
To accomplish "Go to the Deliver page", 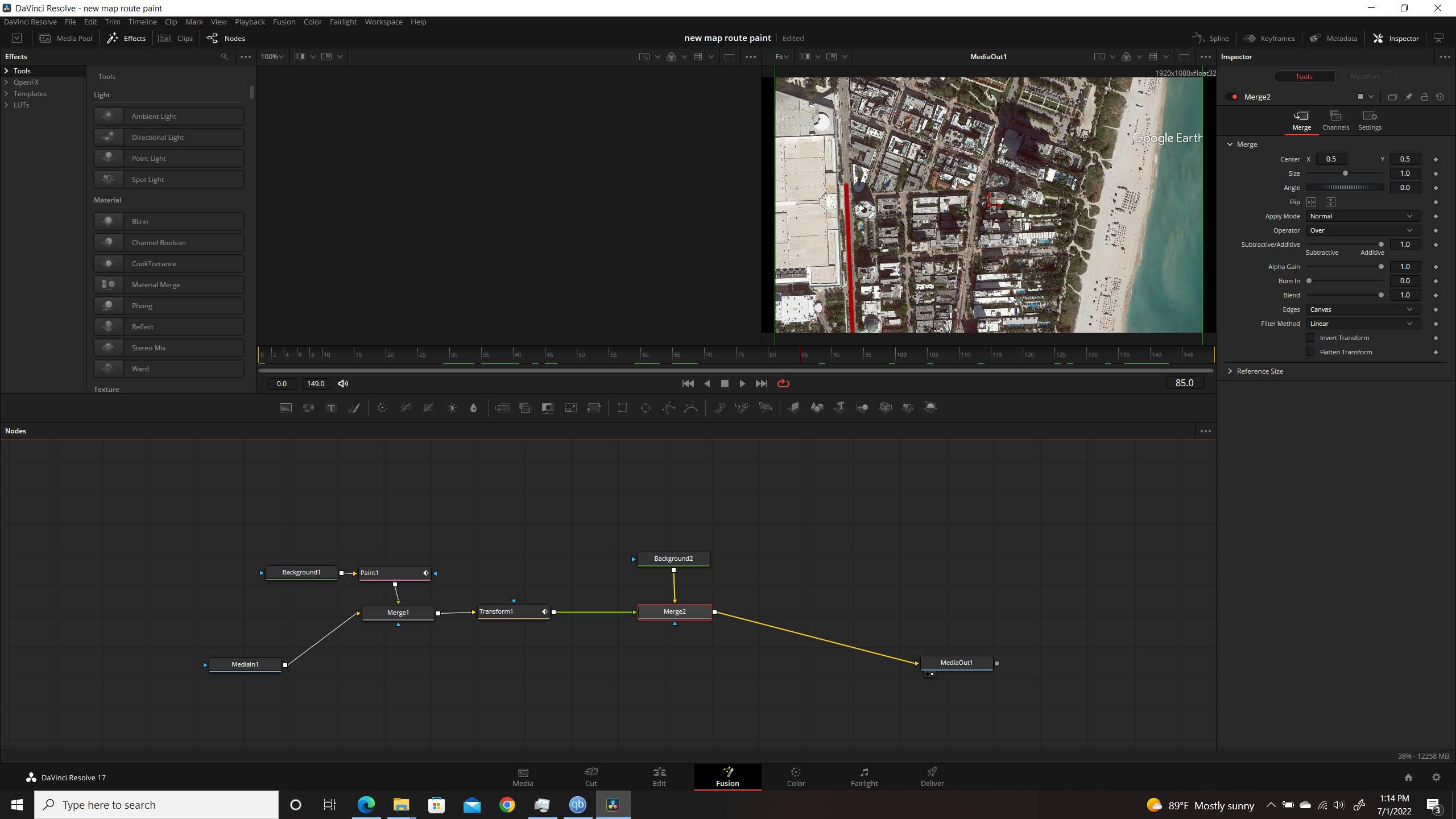I will pos(932,777).
